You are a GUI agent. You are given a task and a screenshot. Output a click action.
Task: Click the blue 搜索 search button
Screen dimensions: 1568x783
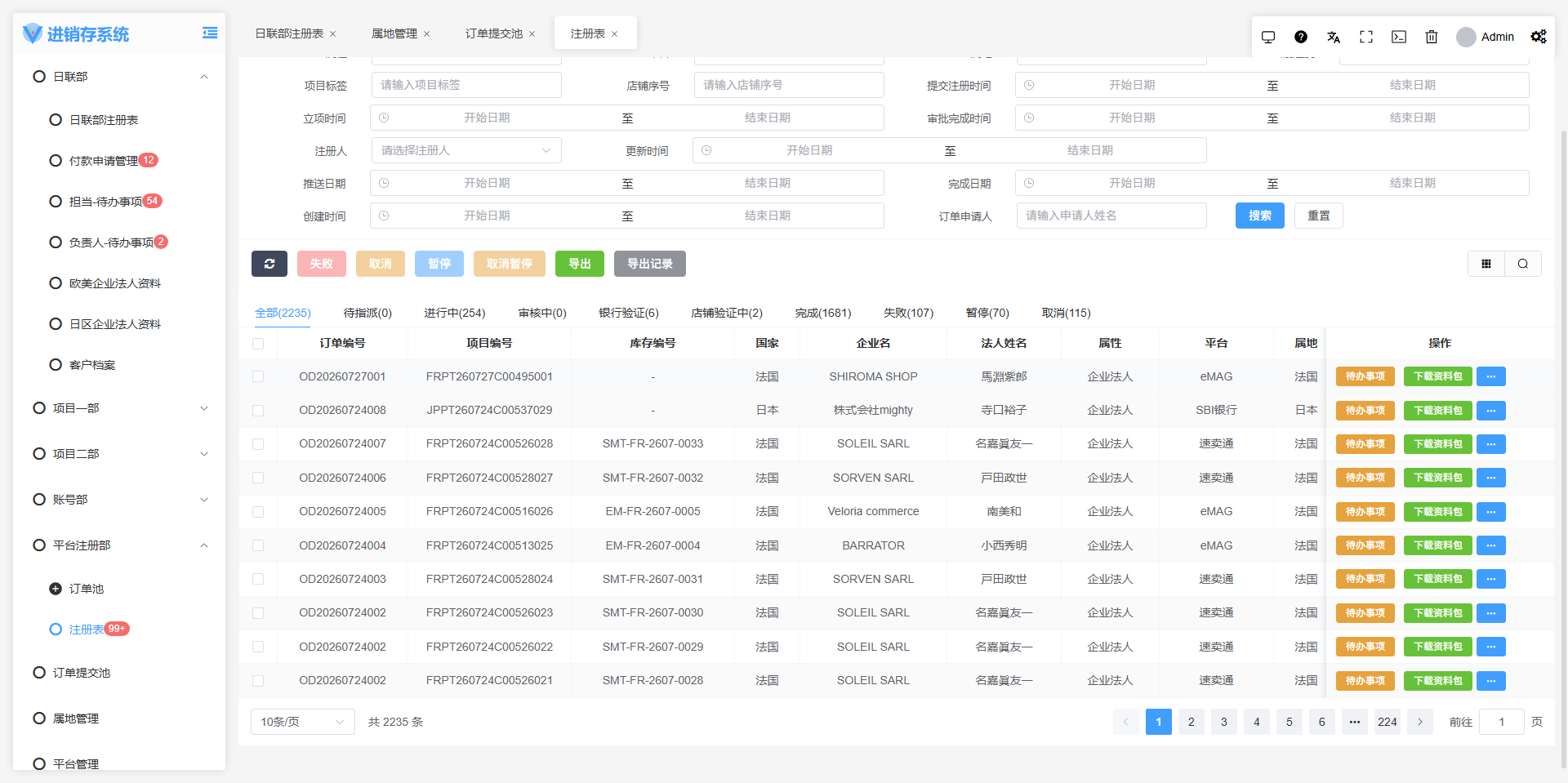[1260, 216]
